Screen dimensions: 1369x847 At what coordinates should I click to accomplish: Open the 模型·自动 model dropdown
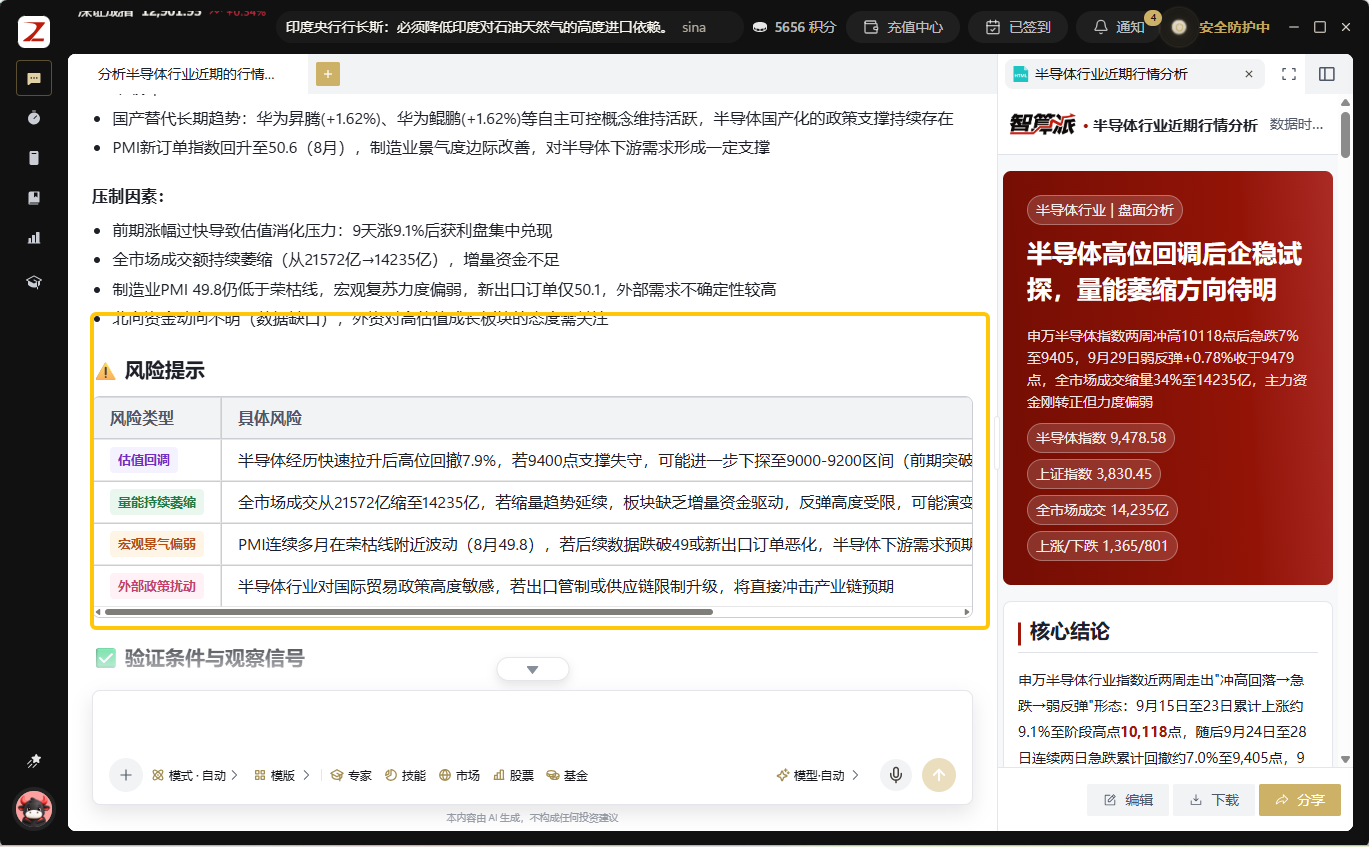tap(818, 775)
